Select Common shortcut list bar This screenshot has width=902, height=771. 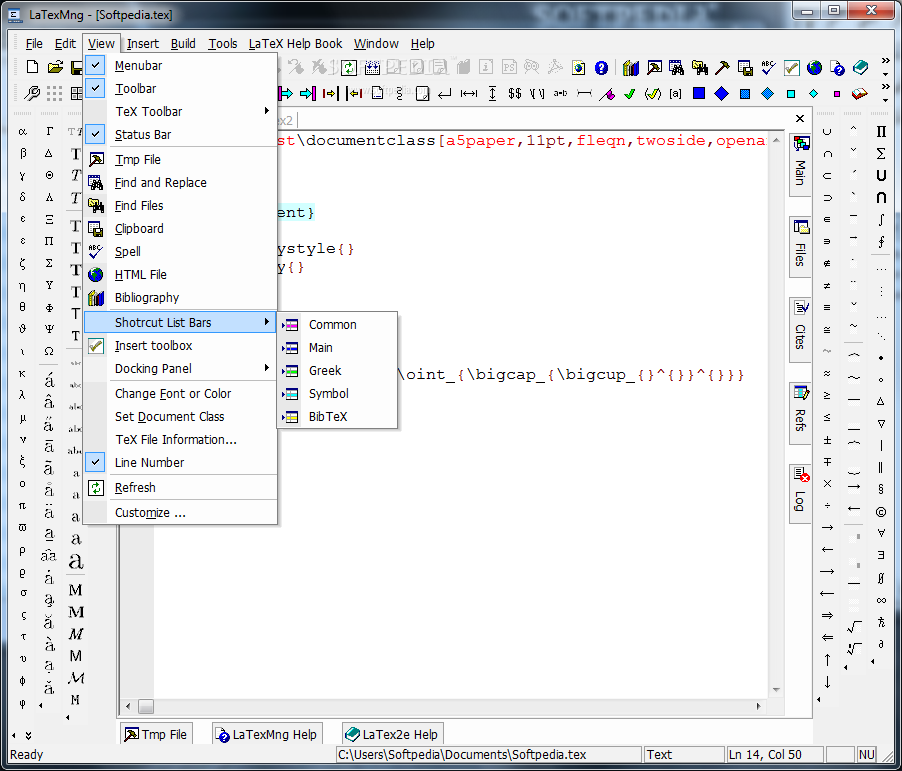click(x=337, y=325)
